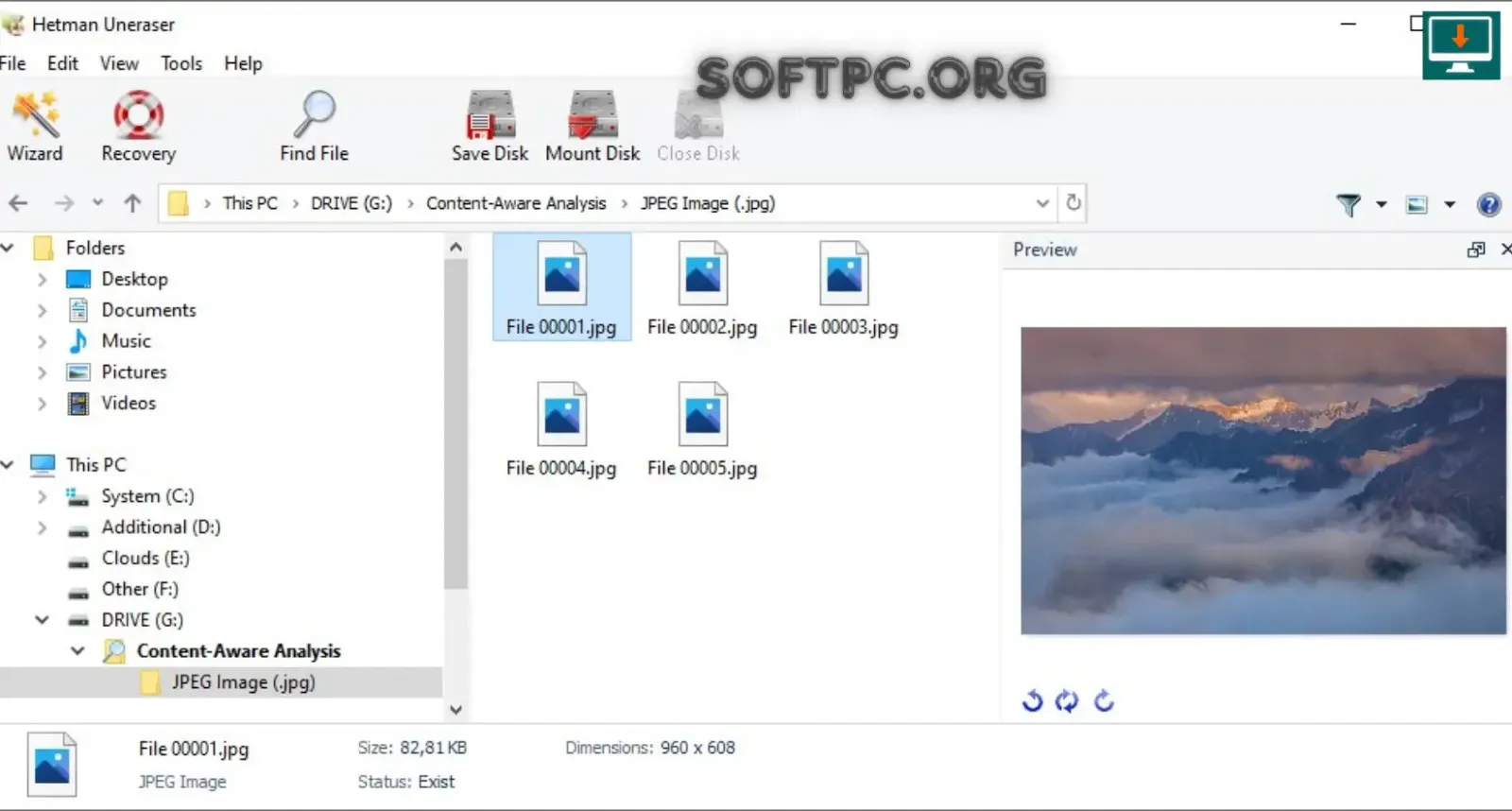Screen dimensions: 1512x811
Task: Open the Find File magnifier tool
Action: (x=314, y=127)
